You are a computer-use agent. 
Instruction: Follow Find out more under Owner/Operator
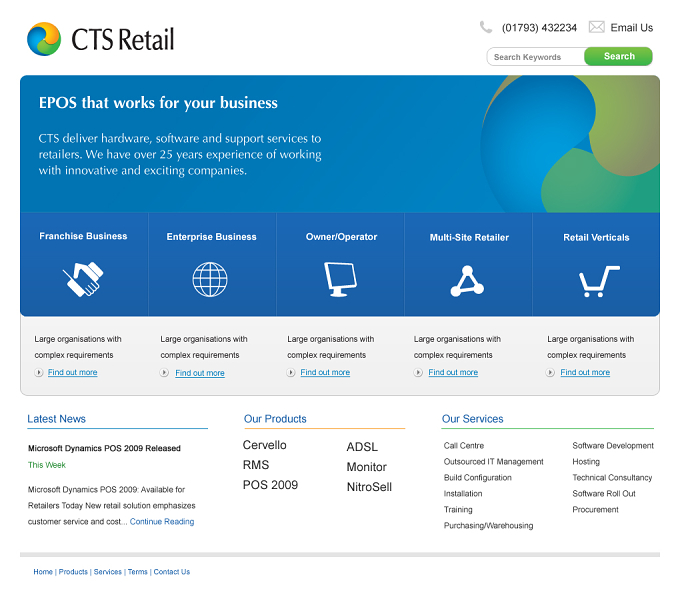click(x=325, y=372)
